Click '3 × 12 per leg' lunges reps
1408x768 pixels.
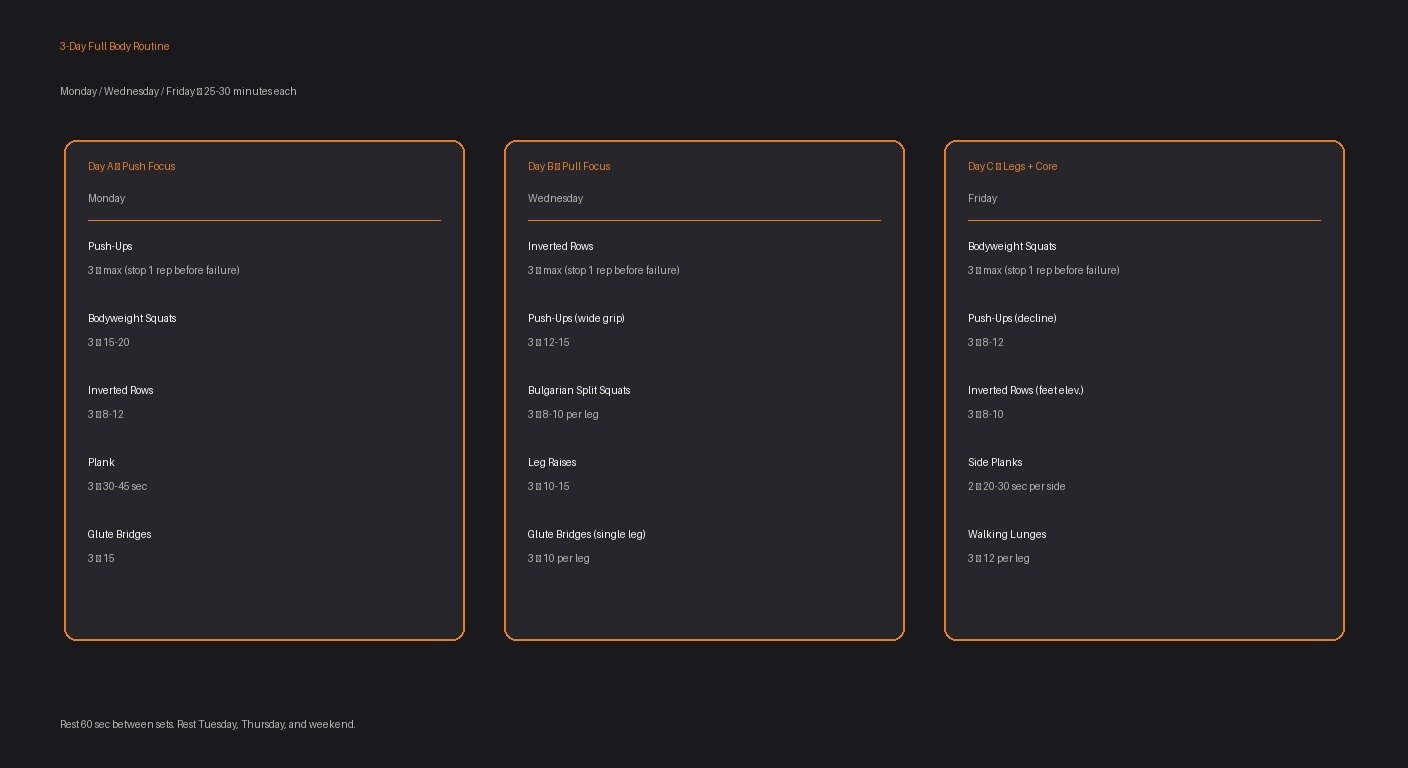999,558
